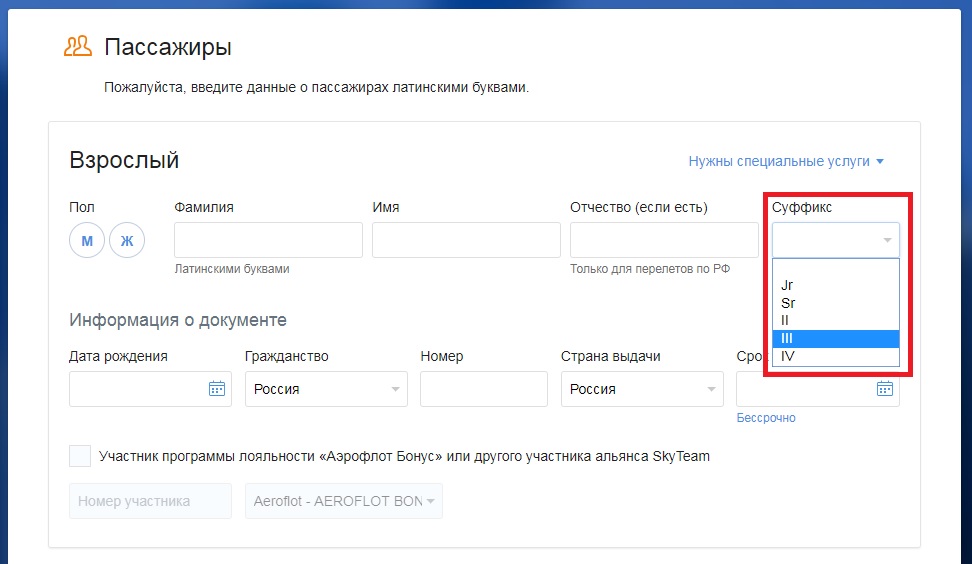972x564 pixels.
Task: Pick suffix II from the list
Action: tap(786, 320)
